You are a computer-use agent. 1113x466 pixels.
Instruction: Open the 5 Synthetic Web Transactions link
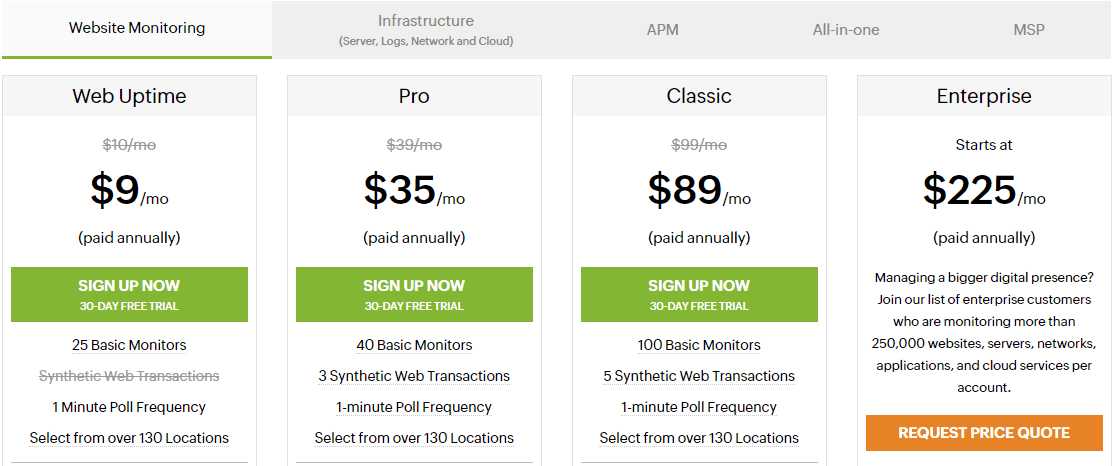[x=699, y=376]
